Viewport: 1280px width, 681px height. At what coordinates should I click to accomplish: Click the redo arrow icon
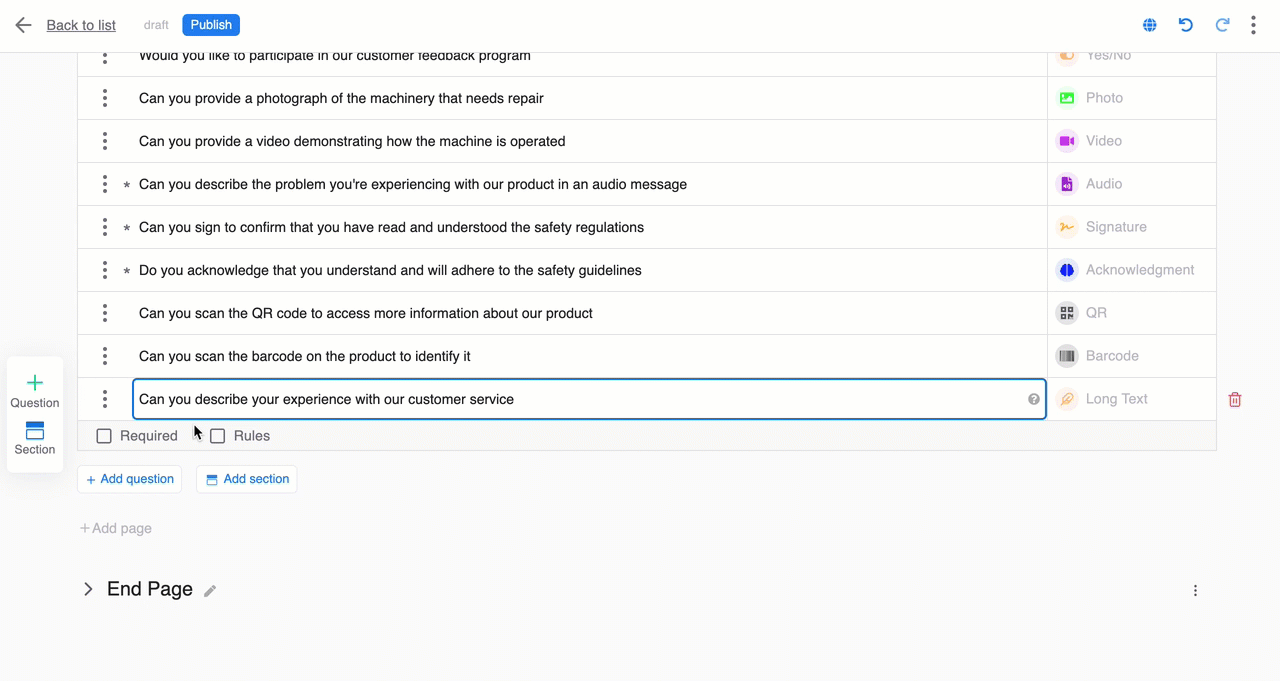[x=1222, y=25]
